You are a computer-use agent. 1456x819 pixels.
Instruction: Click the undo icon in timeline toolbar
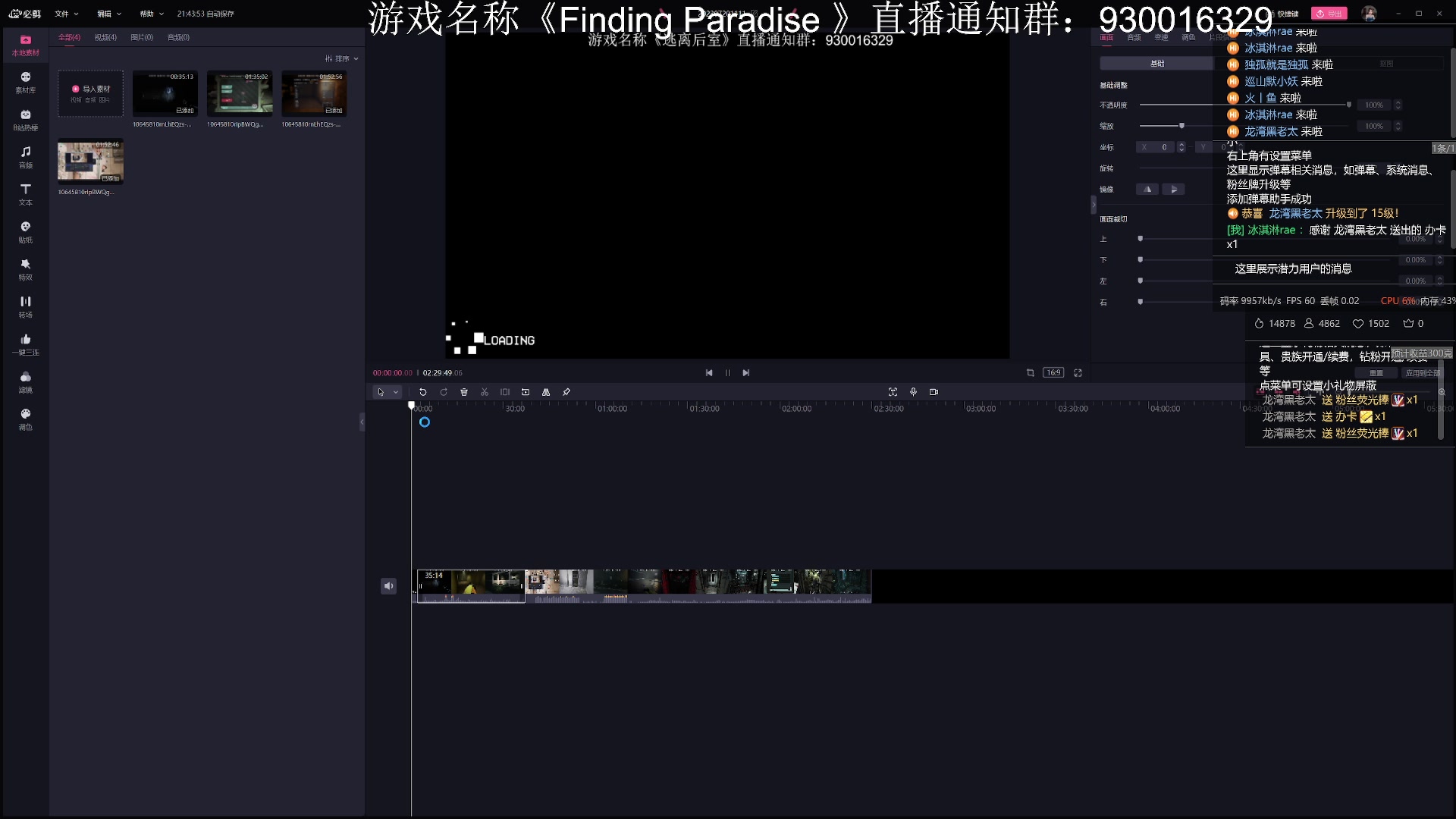click(423, 392)
